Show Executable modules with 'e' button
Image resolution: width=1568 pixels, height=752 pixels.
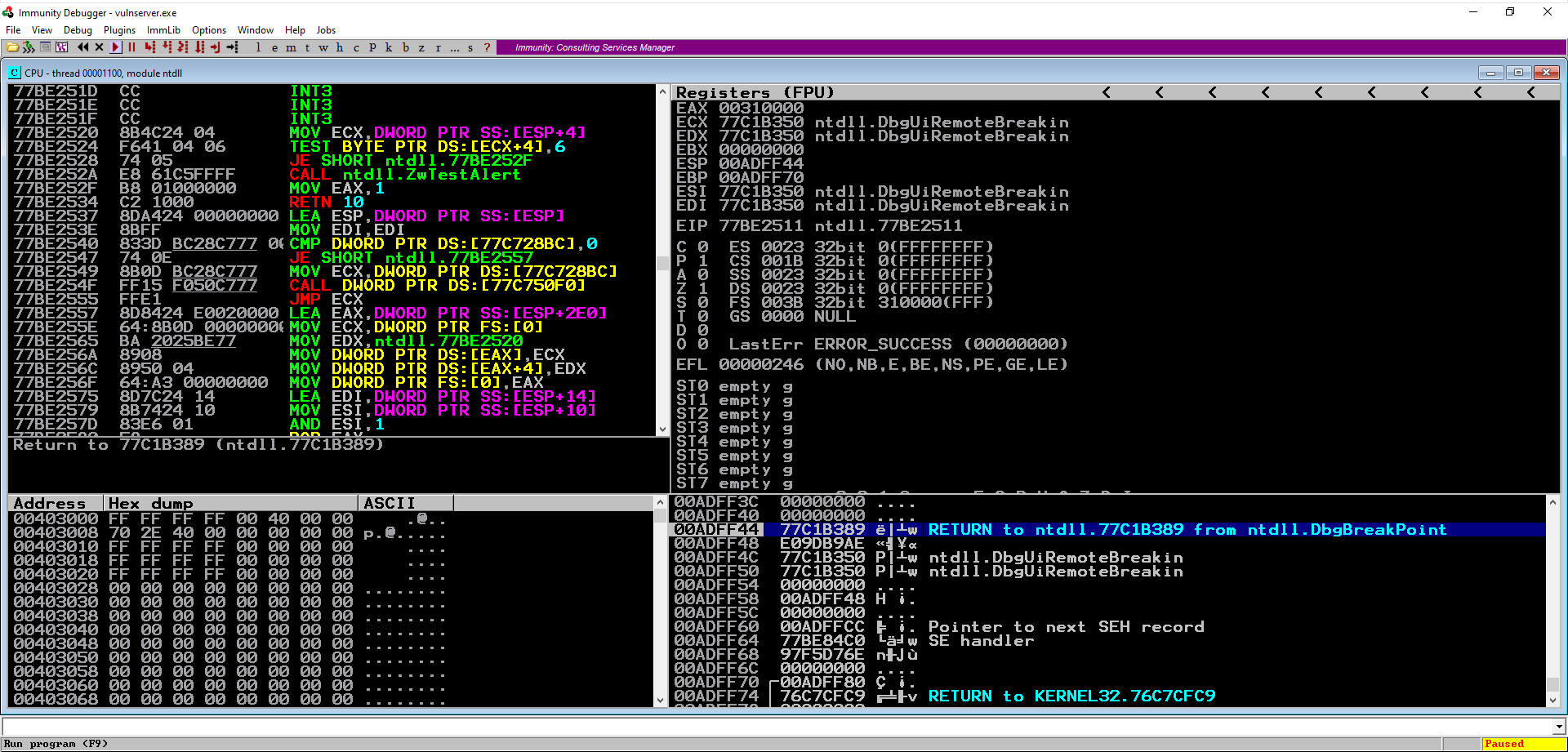pyautogui.click(x=274, y=47)
